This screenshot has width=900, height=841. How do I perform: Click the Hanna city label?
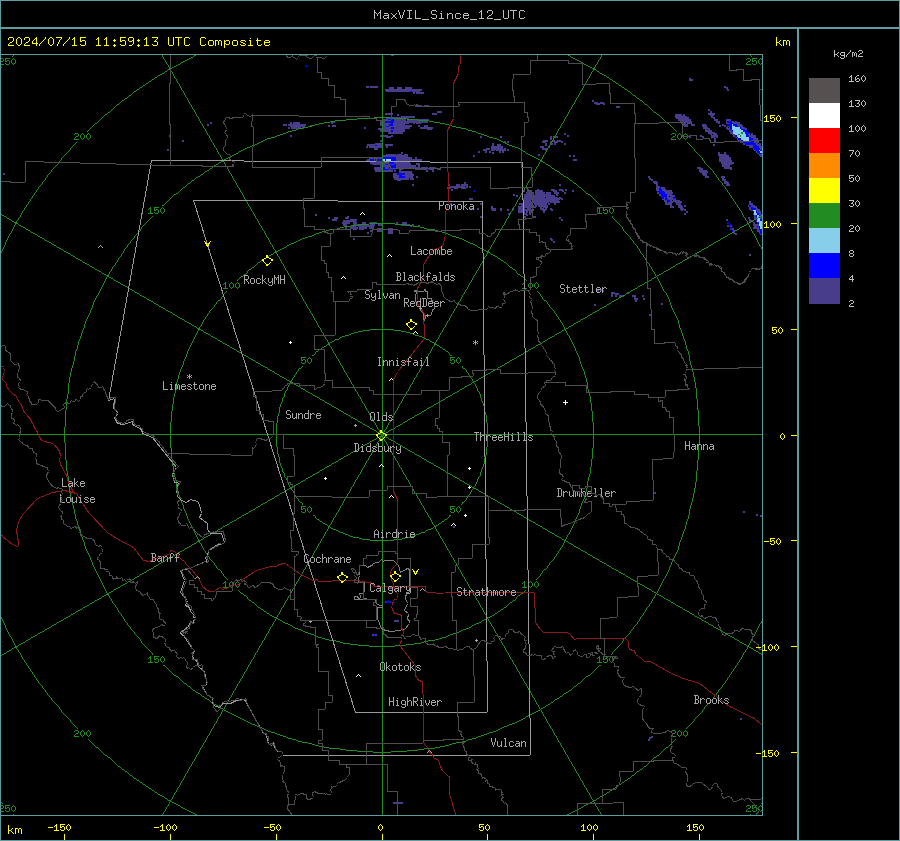point(699,446)
